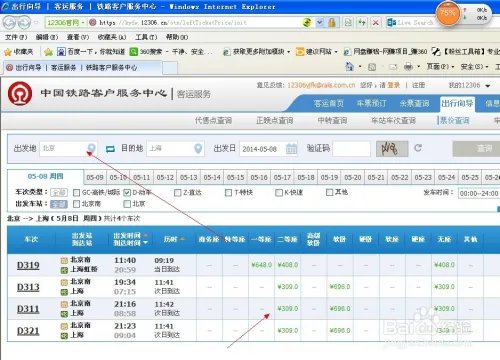Tick the T-特快 checkbox
Image resolution: width=500 pixels, height=360 pixels.
pyautogui.click(x=228, y=193)
